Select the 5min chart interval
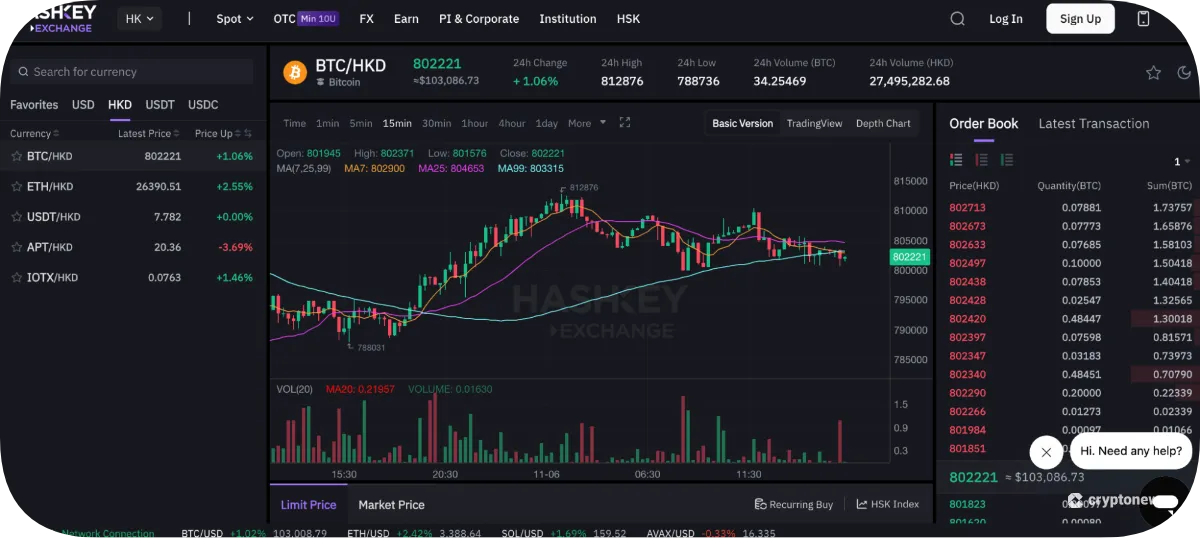 click(361, 123)
